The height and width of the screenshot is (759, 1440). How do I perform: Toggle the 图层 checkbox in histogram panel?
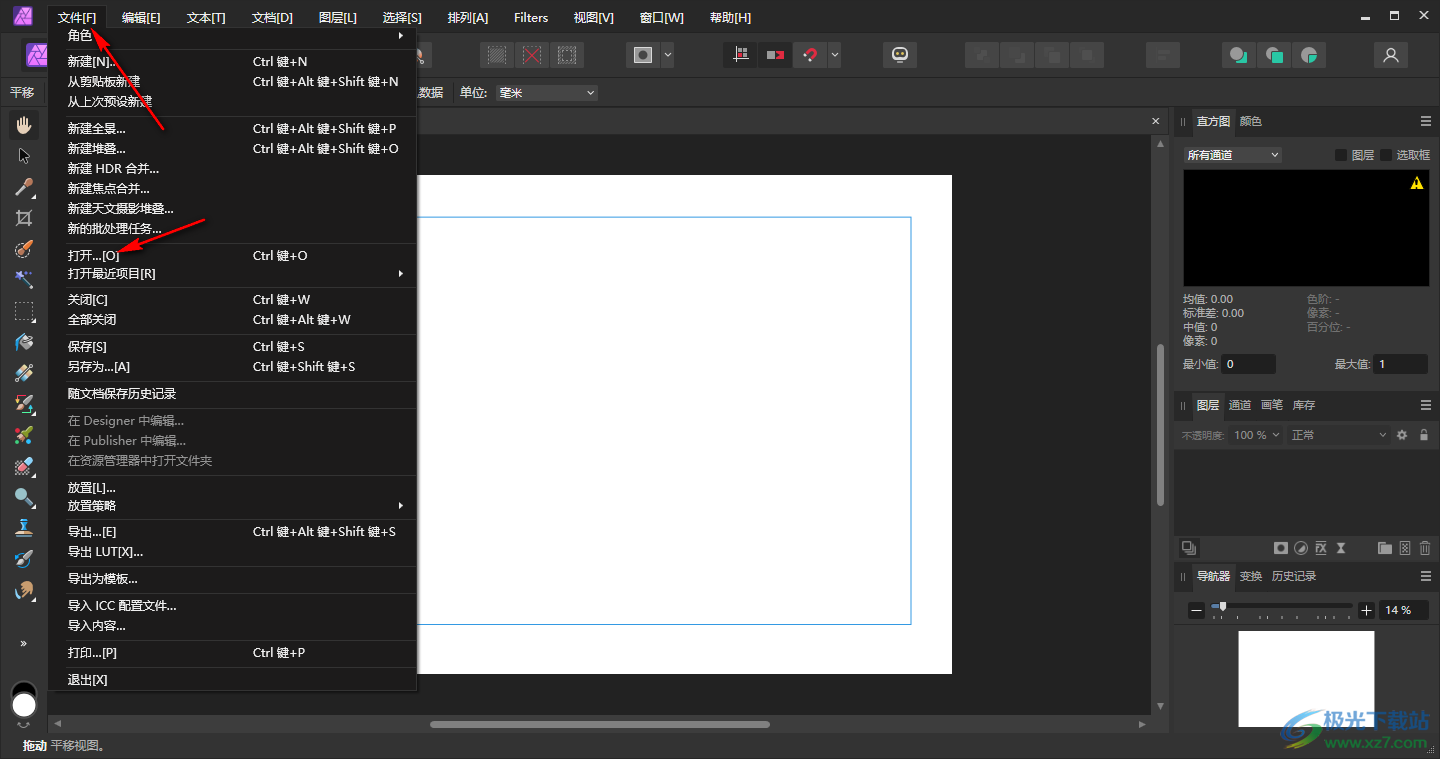(x=1341, y=155)
